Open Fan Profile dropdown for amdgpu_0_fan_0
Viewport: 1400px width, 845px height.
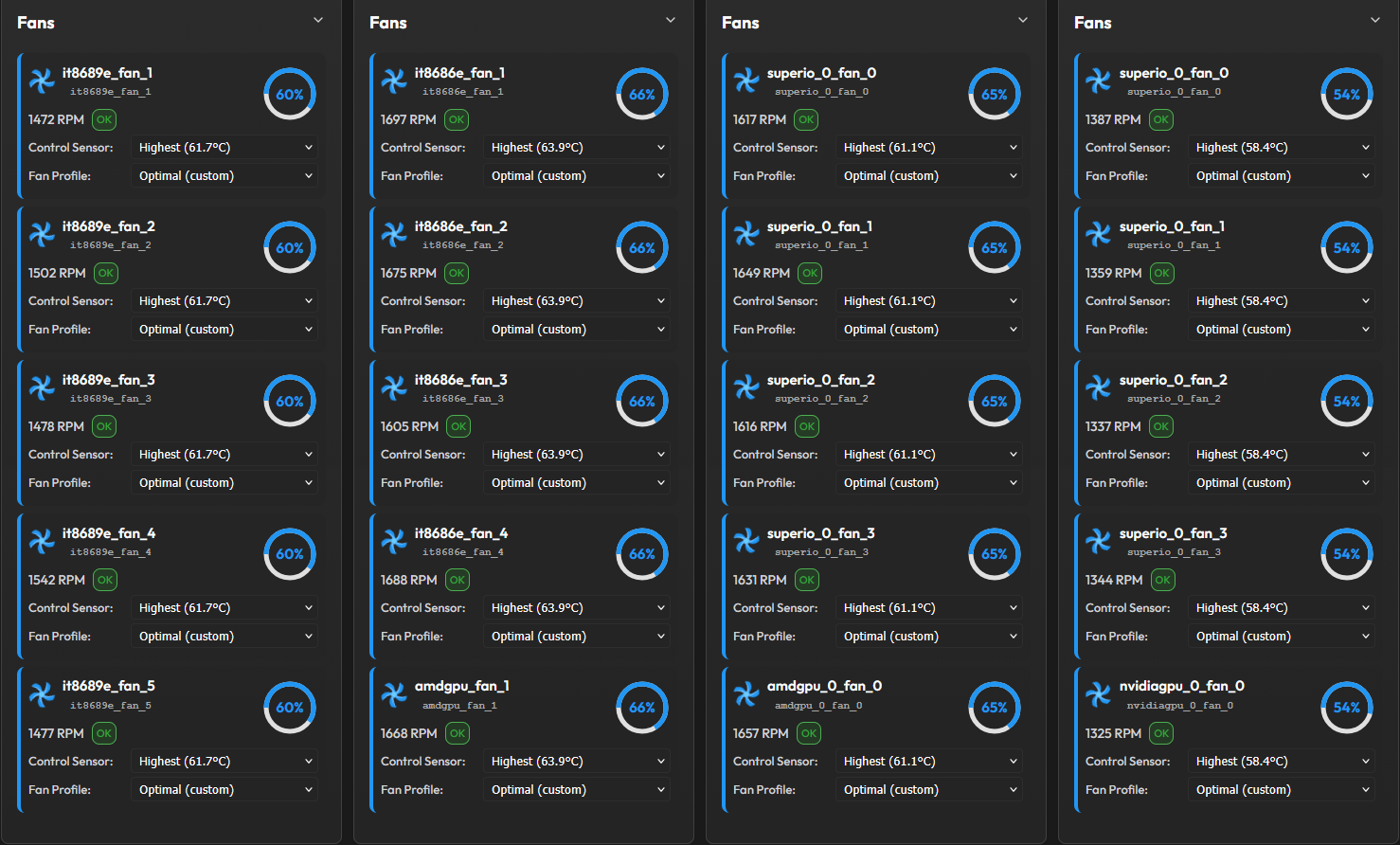click(x=929, y=790)
